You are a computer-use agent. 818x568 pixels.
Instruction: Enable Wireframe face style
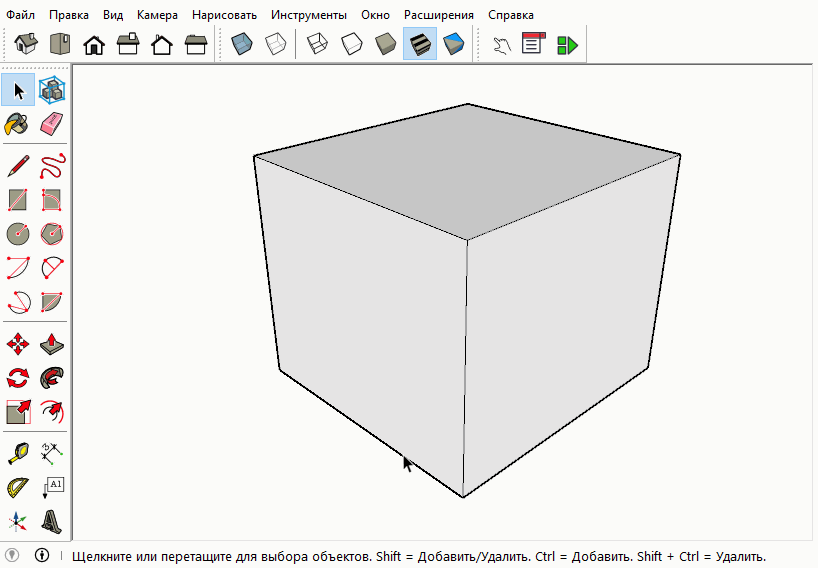(x=317, y=44)
